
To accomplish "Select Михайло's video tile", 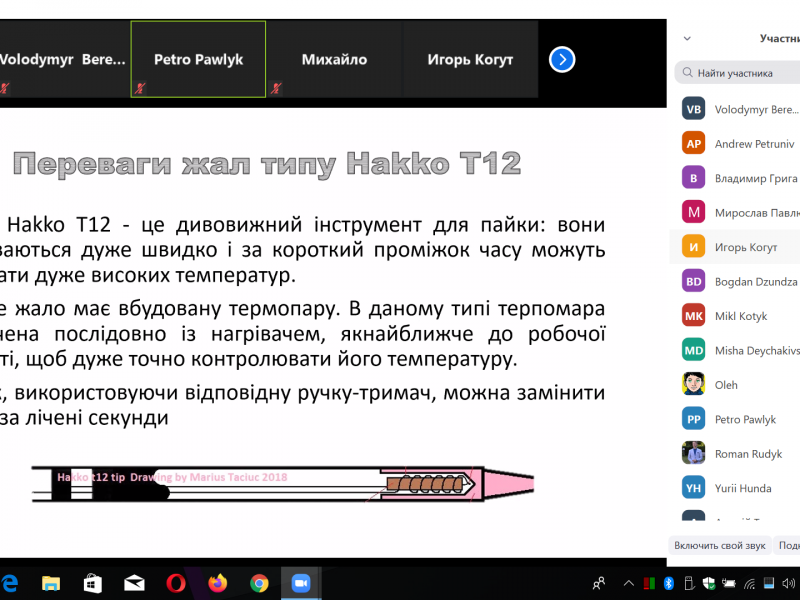I will tap(334, 59).
